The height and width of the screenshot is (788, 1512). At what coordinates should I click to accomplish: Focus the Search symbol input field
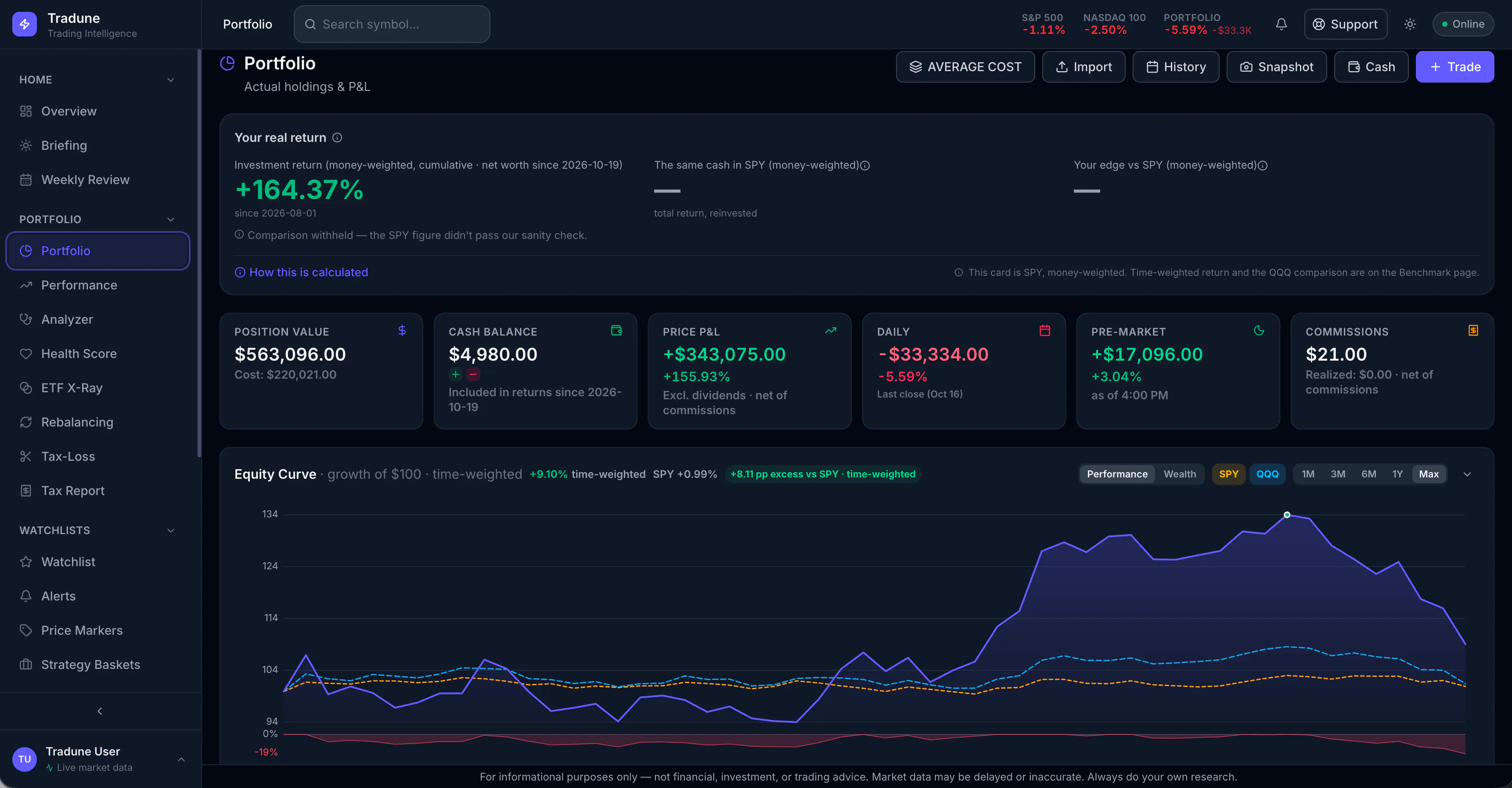point(392,24)
